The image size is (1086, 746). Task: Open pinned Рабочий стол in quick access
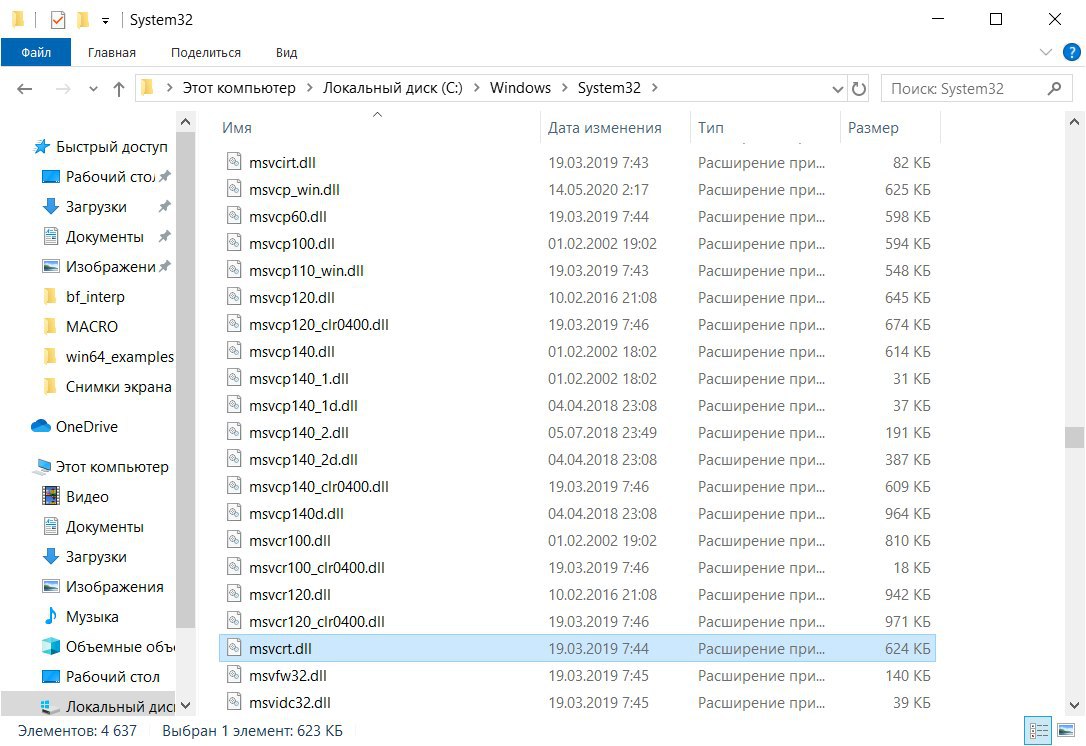pos(109,177)
